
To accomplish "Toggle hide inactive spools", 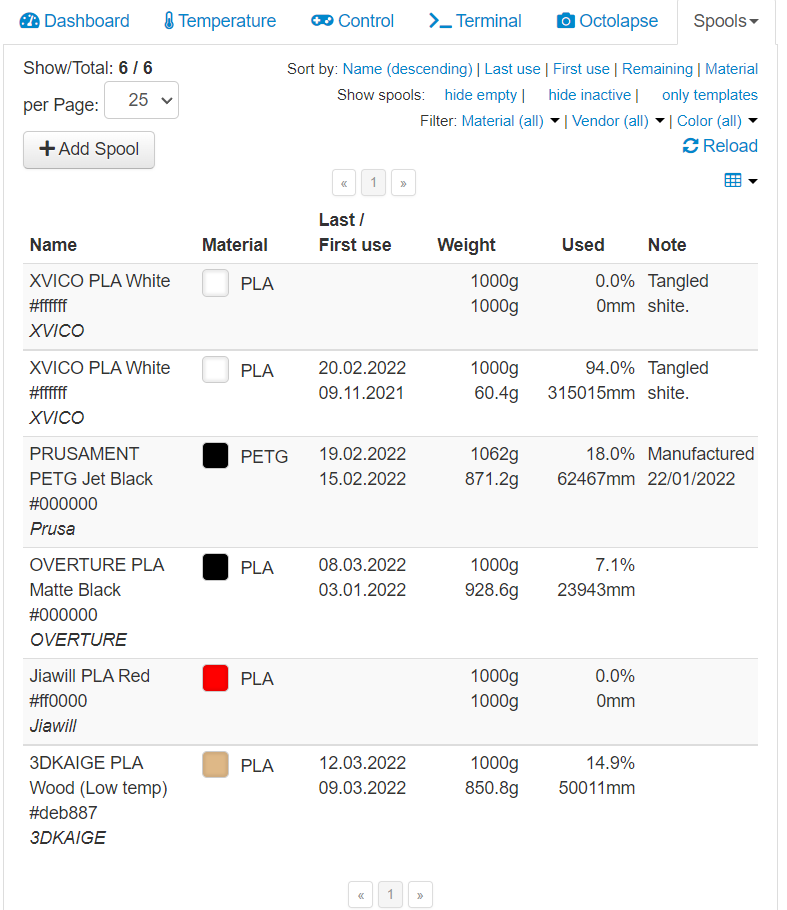I will tap(589, 95).
